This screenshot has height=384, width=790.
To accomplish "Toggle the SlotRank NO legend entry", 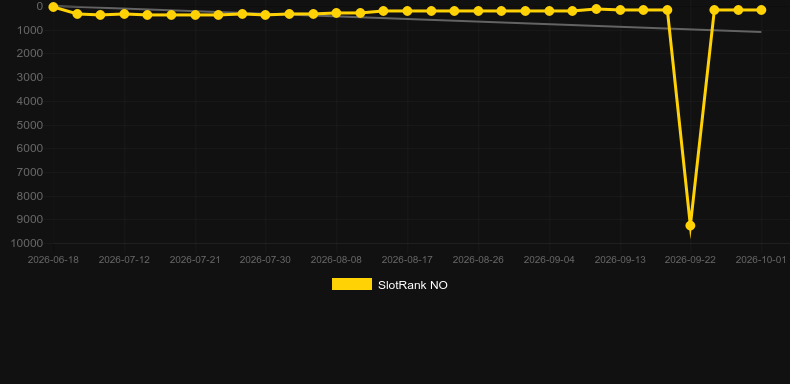I will [x=389, y=285].
